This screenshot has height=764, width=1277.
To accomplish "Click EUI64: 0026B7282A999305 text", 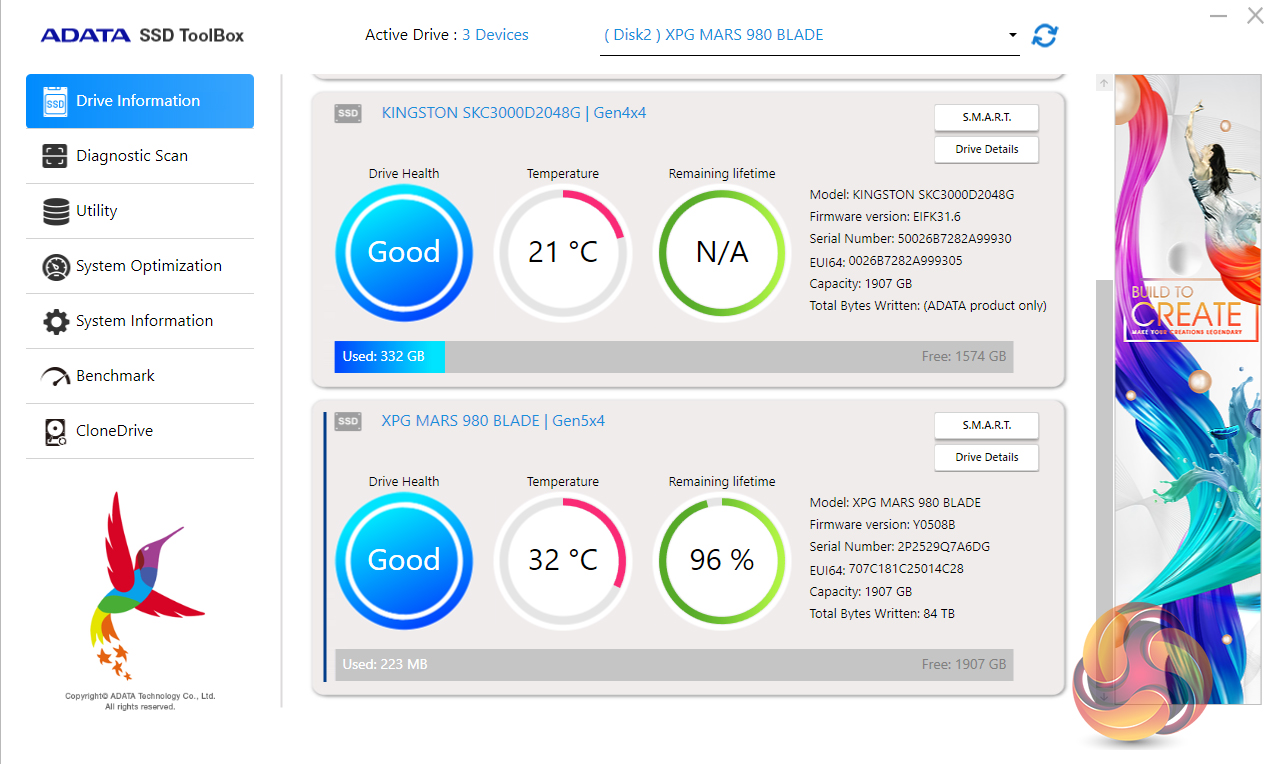I will 886,261.
